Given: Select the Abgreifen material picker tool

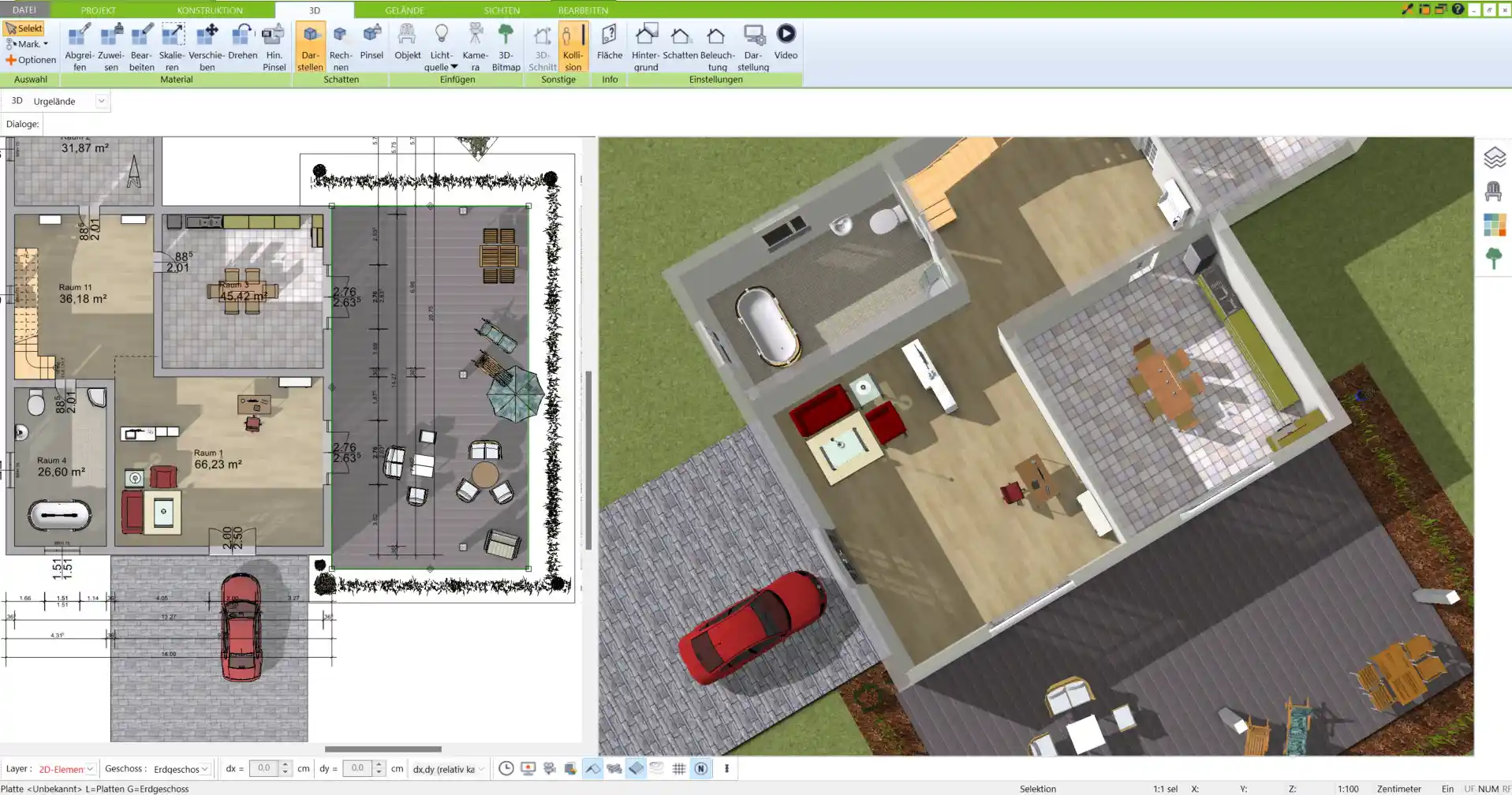Looking at the screenshot, I should click(80, 47).
